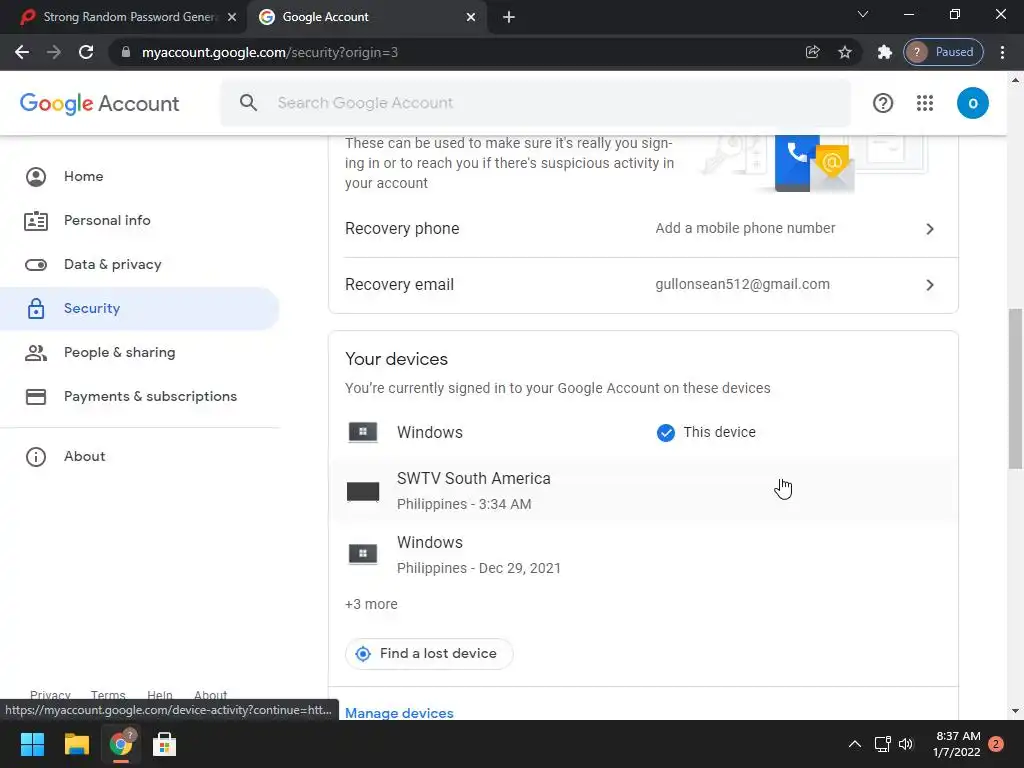1024x768 pixels.
Task: Open the SWTV South America device row
Action: 643,491
